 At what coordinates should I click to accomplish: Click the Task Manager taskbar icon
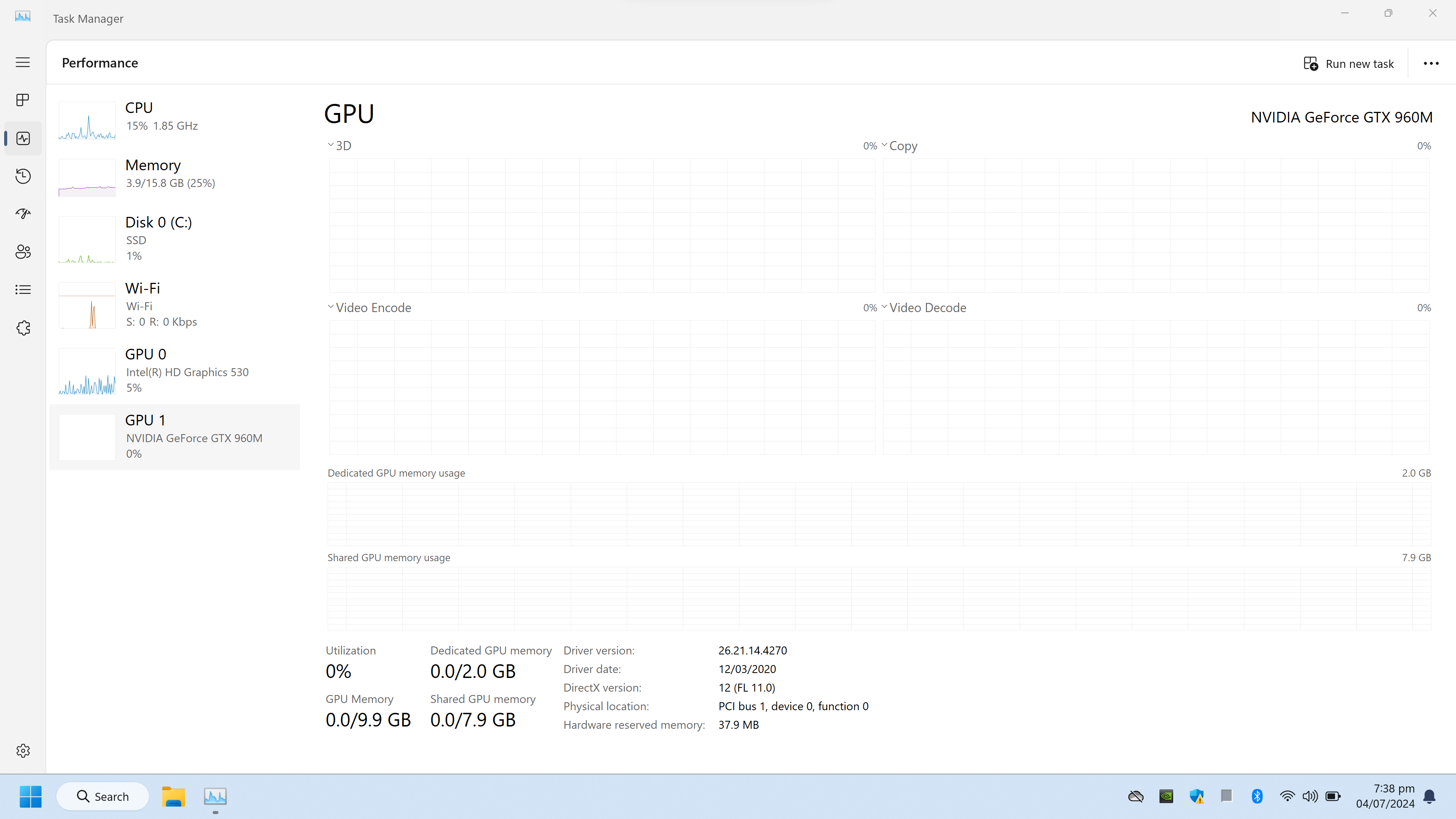tap(215, 796)
